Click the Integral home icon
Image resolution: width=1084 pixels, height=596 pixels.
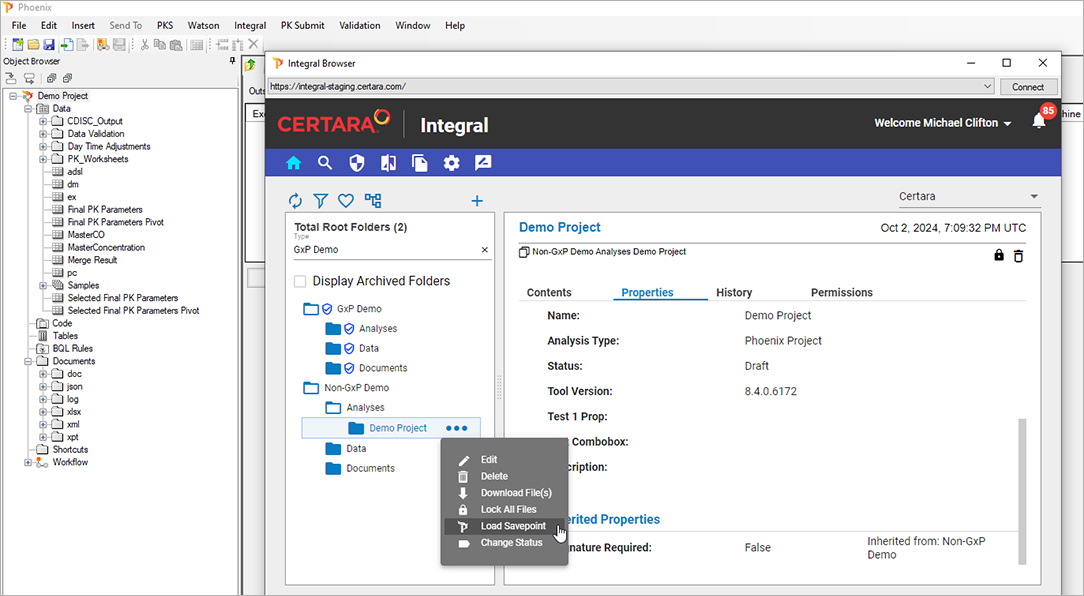tap(293, 163)
